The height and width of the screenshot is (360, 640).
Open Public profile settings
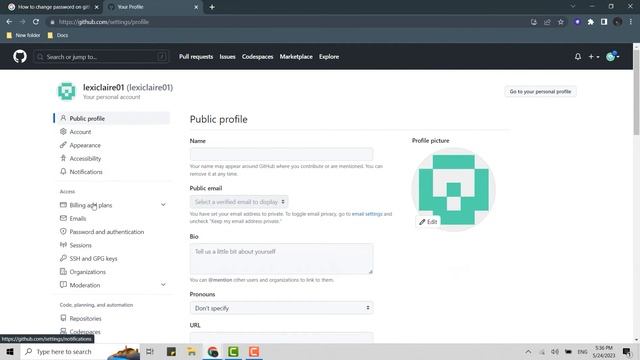(x=112, y=118)
